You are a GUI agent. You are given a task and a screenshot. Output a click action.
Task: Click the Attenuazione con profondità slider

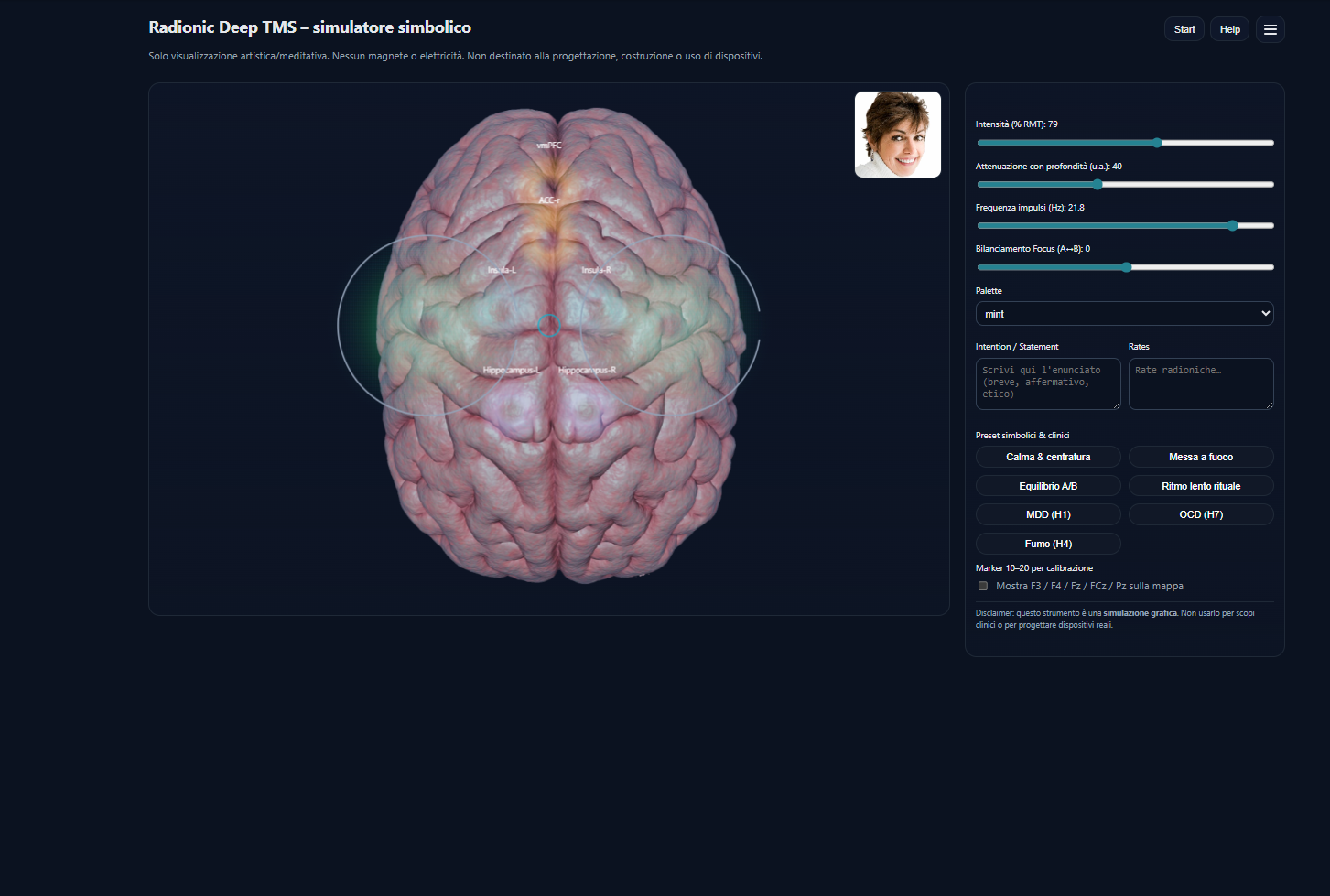click(x=1125, y=184)
